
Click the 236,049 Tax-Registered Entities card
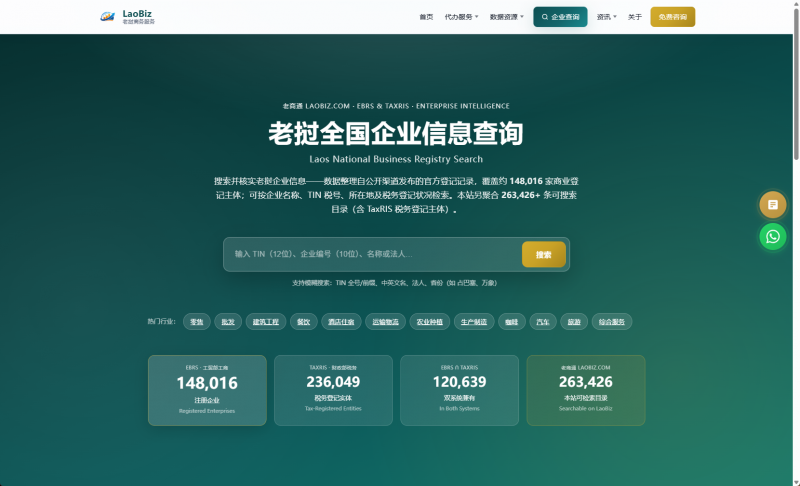click(333, 390)
